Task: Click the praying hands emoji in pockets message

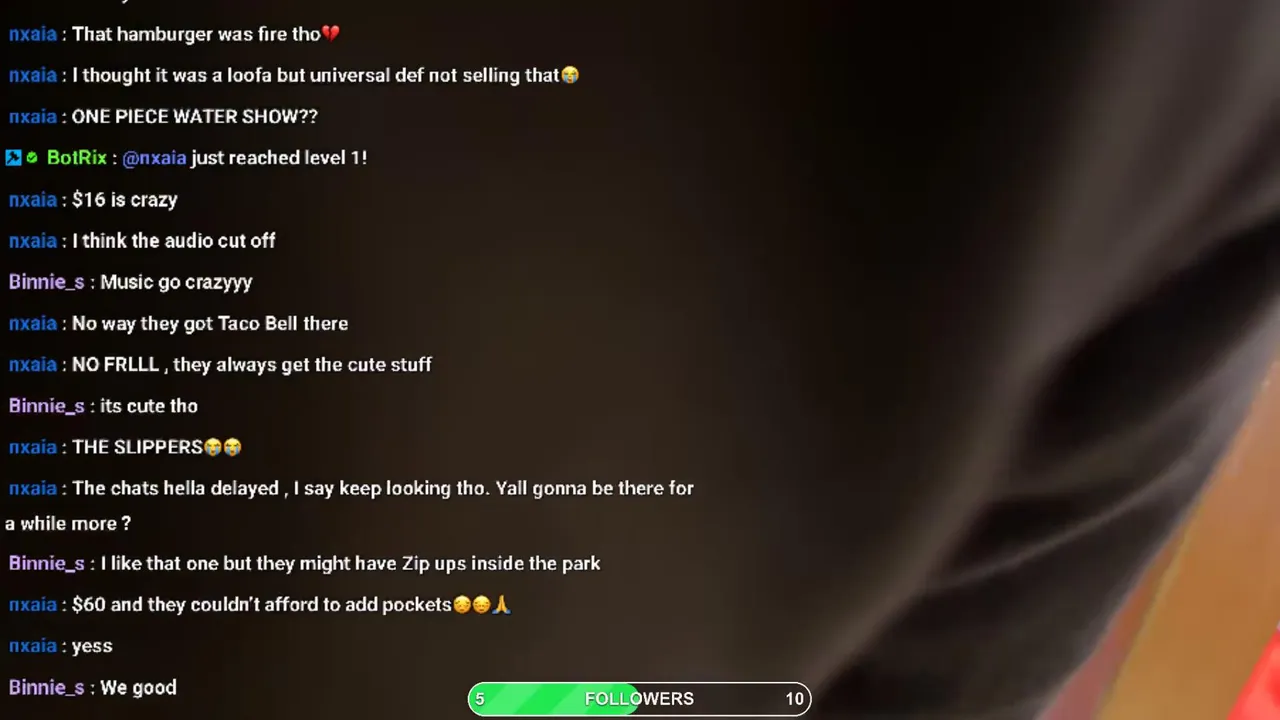Action: [502, 605]
